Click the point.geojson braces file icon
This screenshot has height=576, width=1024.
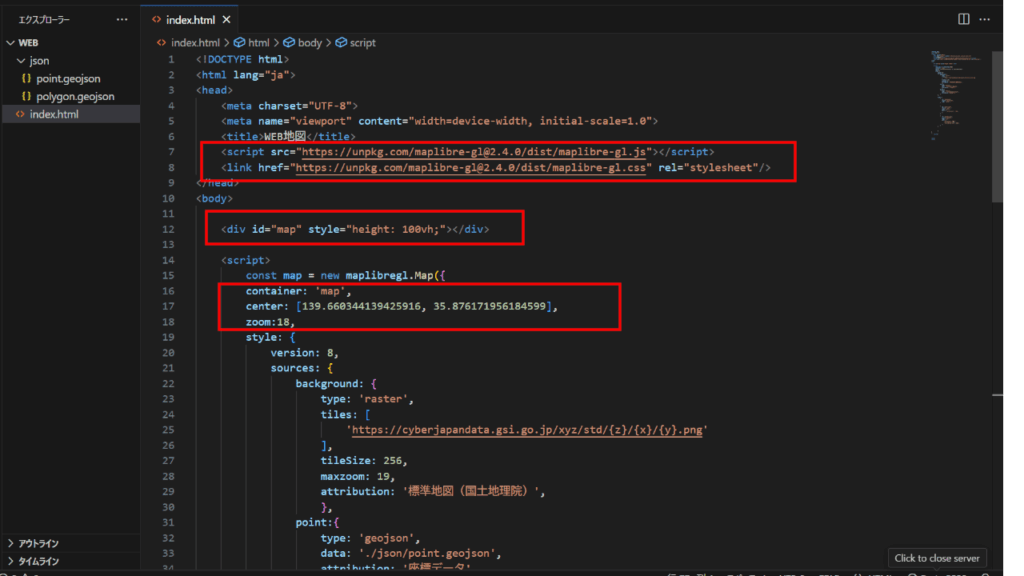click(x=26, y=79)
